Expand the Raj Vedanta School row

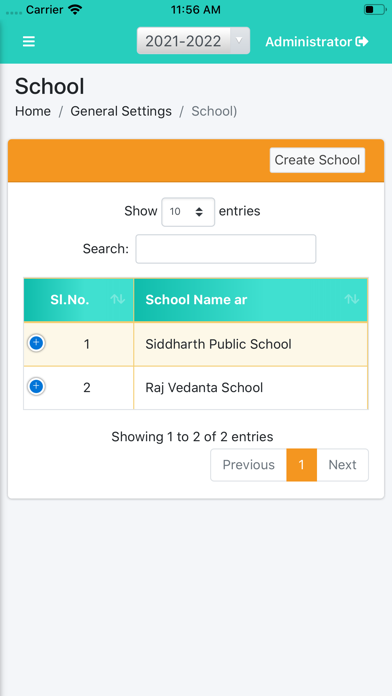pyautogui.click(x=36, y=386)
